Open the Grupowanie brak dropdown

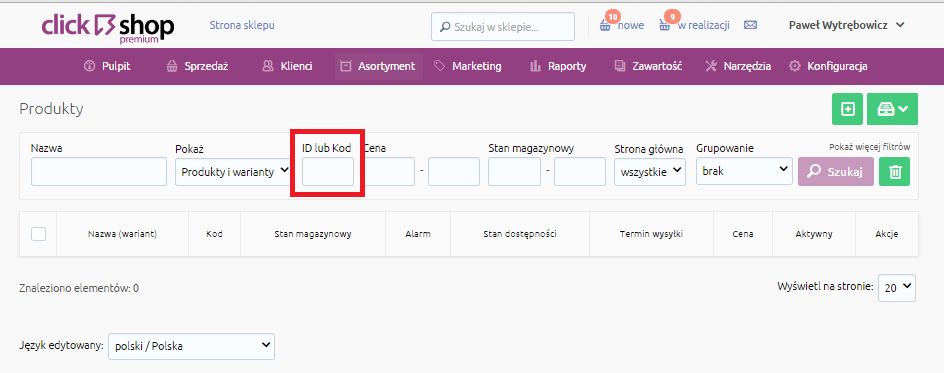point(744,171)
